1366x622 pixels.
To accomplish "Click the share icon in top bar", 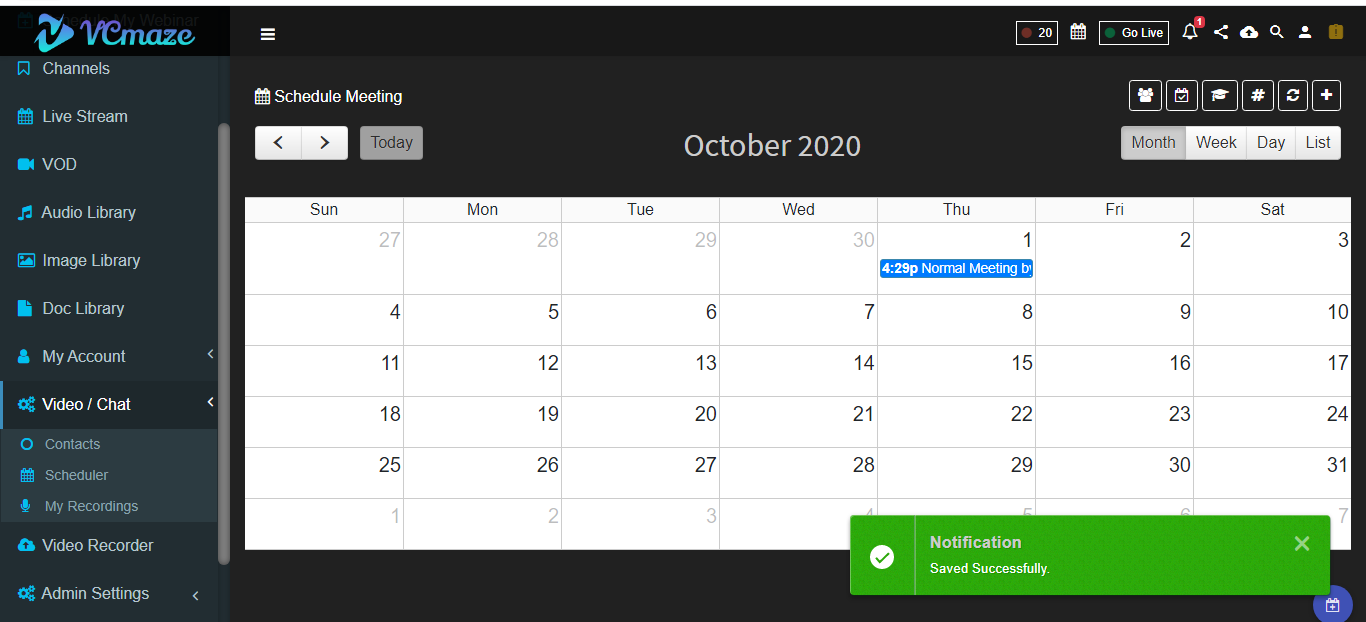I will (1221, 32).
